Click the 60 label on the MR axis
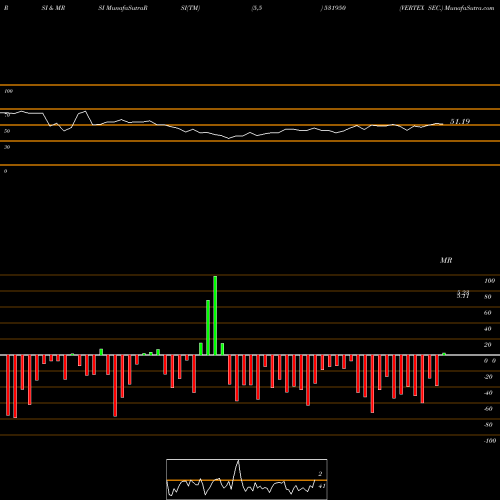This screenshot has width=500, height=500. [487, 313]
